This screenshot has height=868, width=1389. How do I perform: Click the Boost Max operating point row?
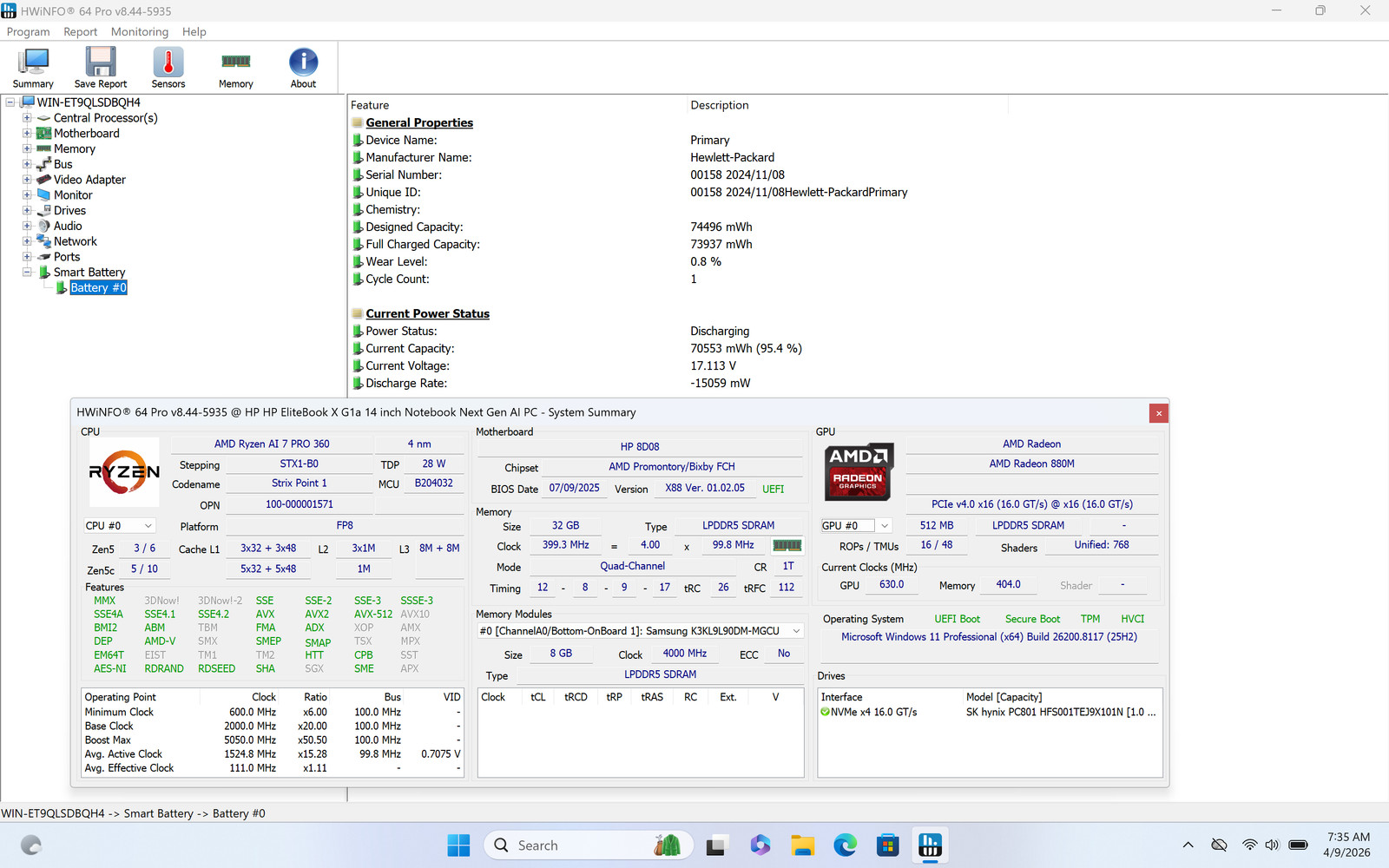click(273, 740)
